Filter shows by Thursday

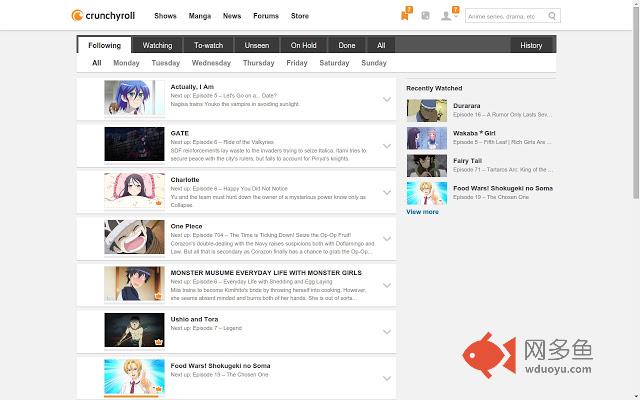click(258, 63)
